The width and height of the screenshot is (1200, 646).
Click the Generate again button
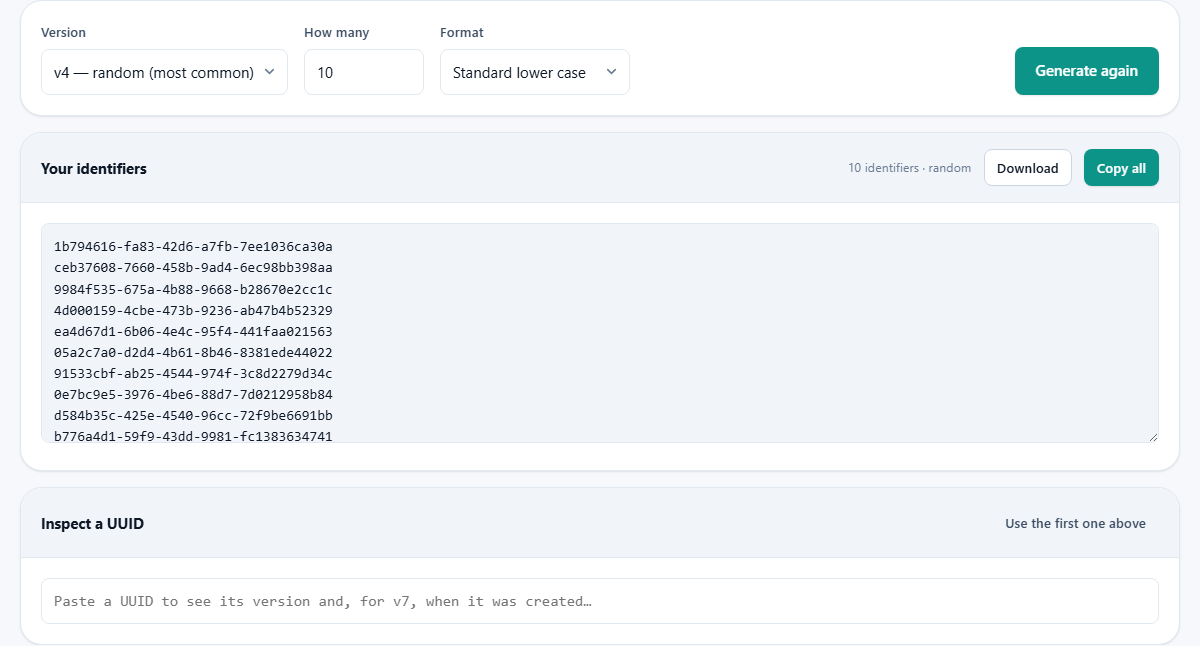(x=1087, y=71)
